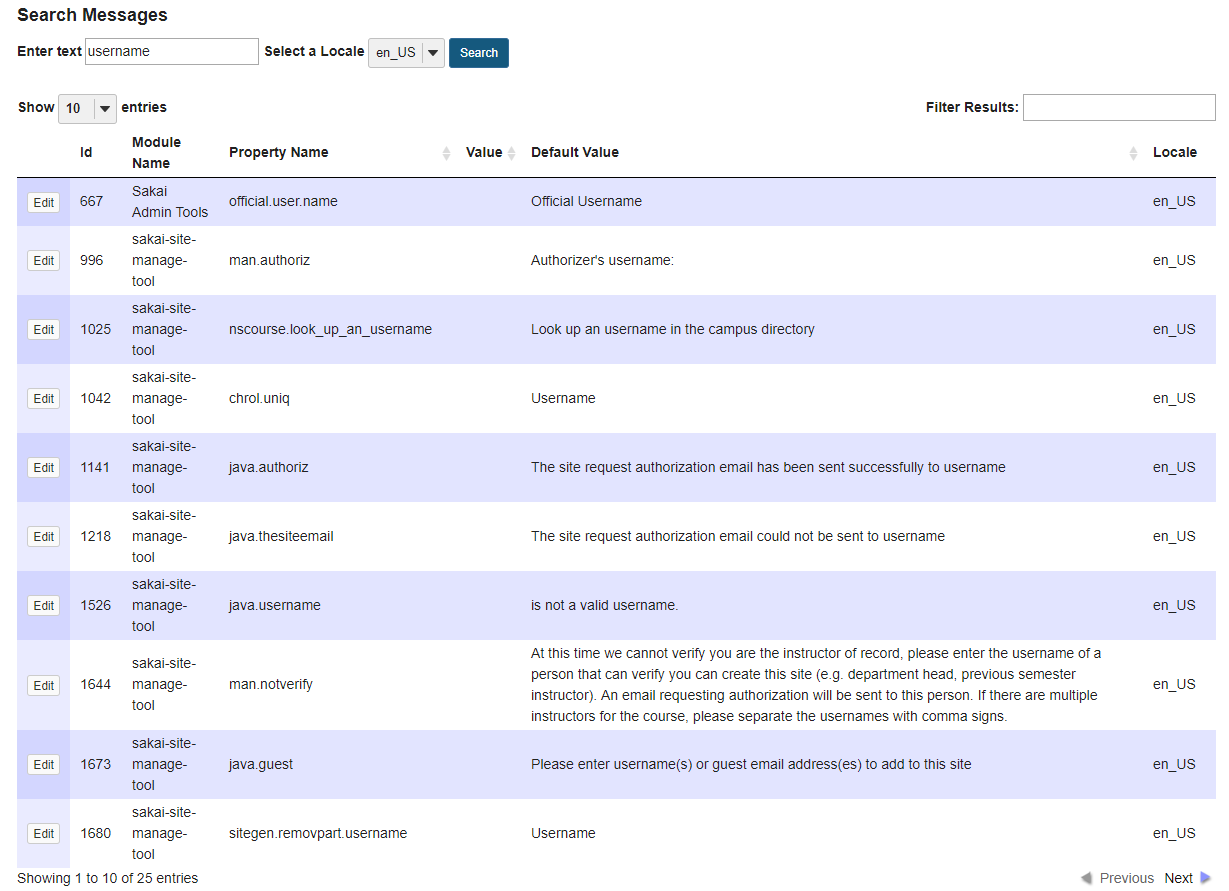1229x891 pixels.
Task: Focus the Enter text search field
Action: pos(172,52)
